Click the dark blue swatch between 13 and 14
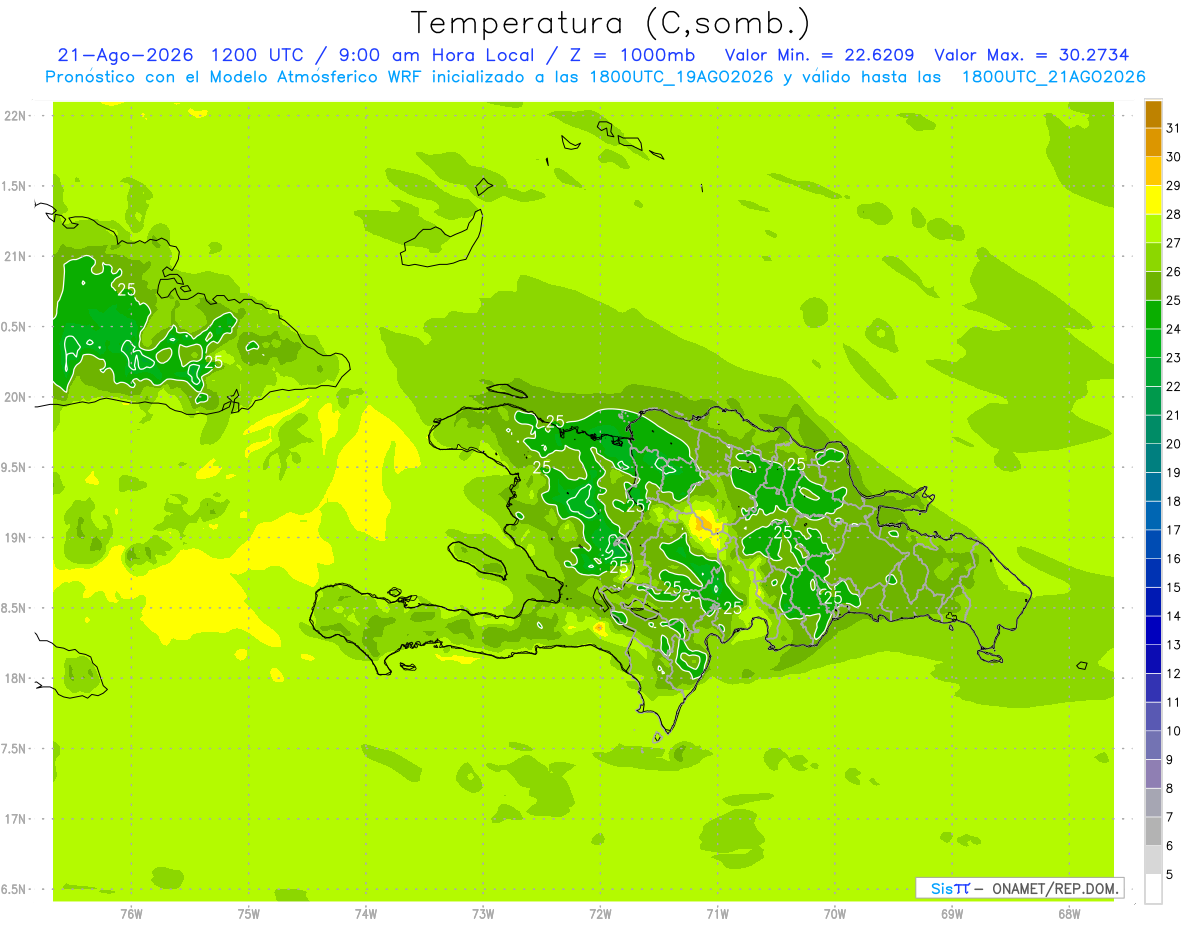 pos(1153,631)
